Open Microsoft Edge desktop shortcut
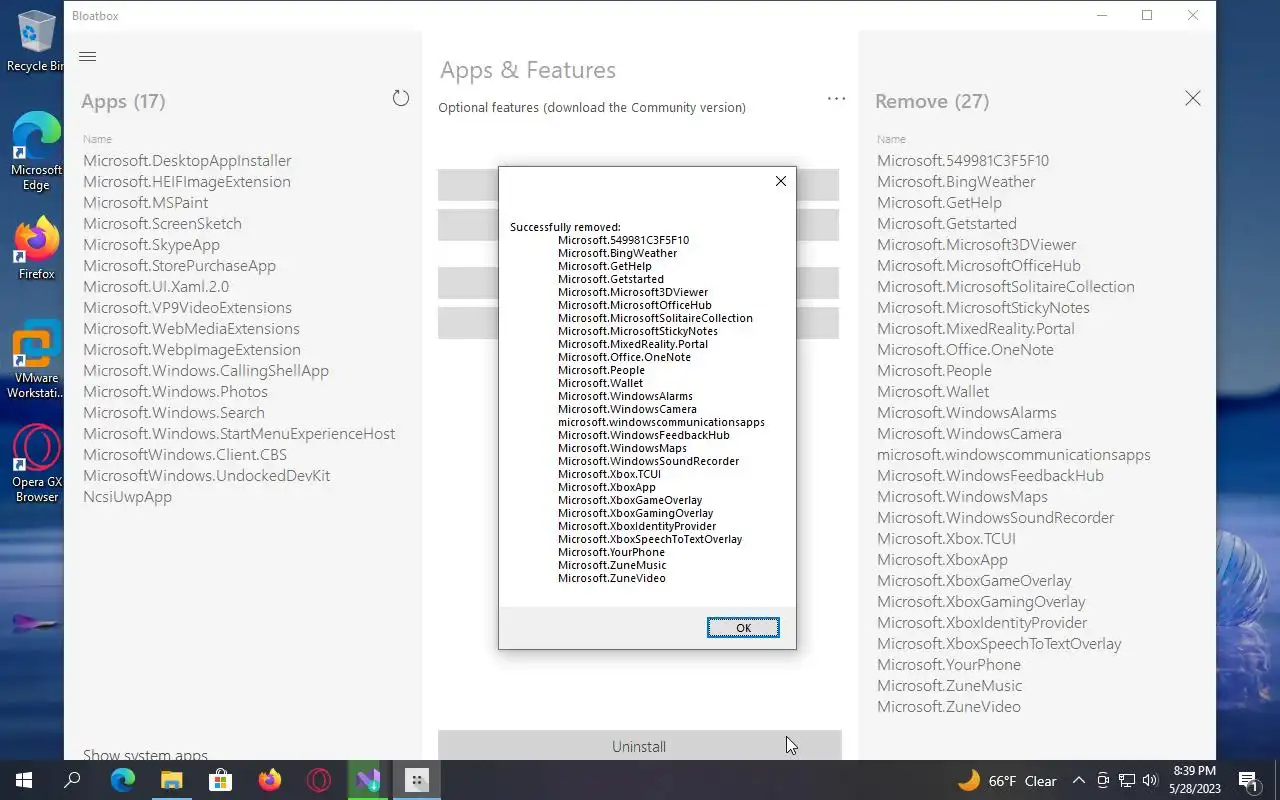This screenshot has width=1280, height=800. coord(36,151)
